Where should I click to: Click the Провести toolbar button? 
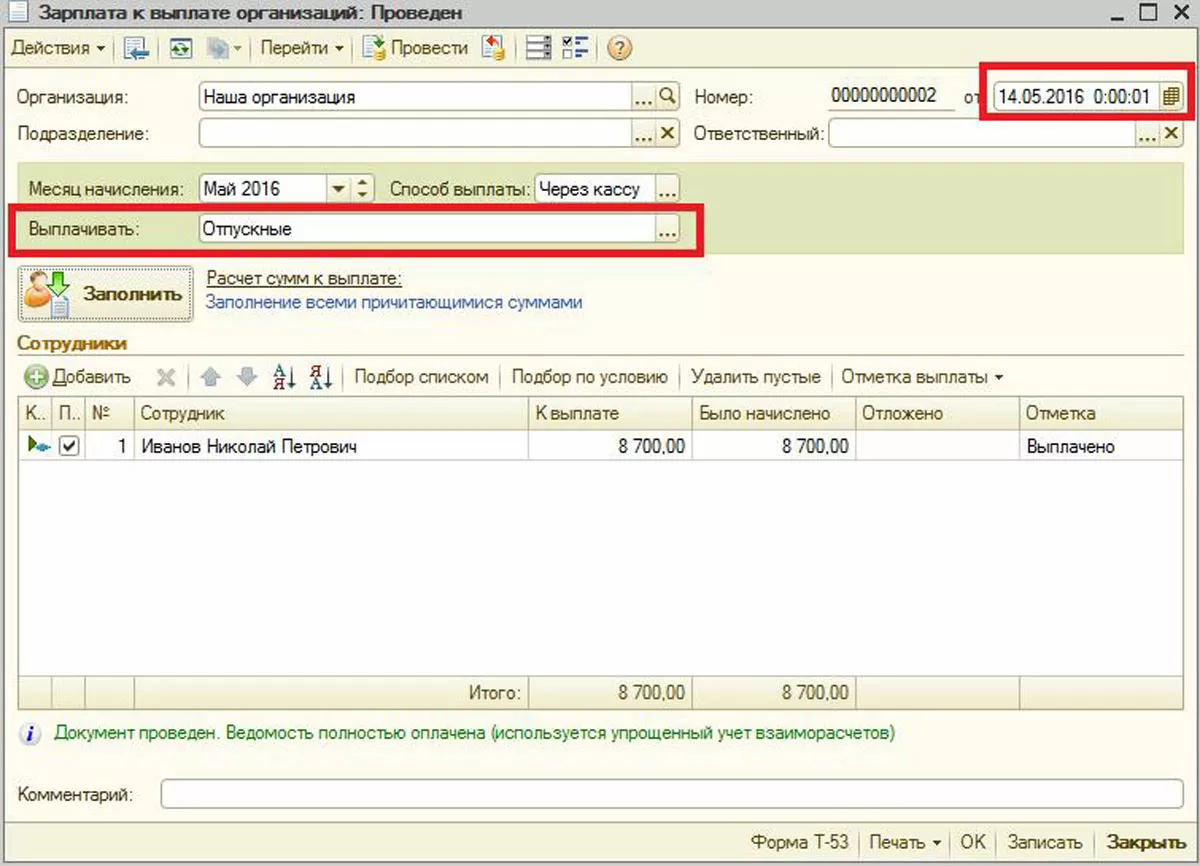[416, 48]
